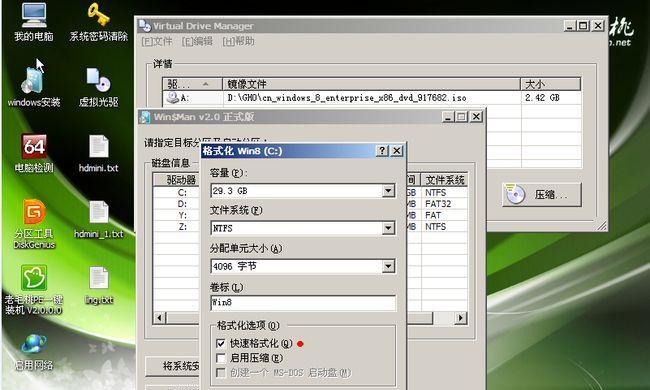Enable the 启用压缩 checkbox

pyautogui.click(x=221, y=358)
